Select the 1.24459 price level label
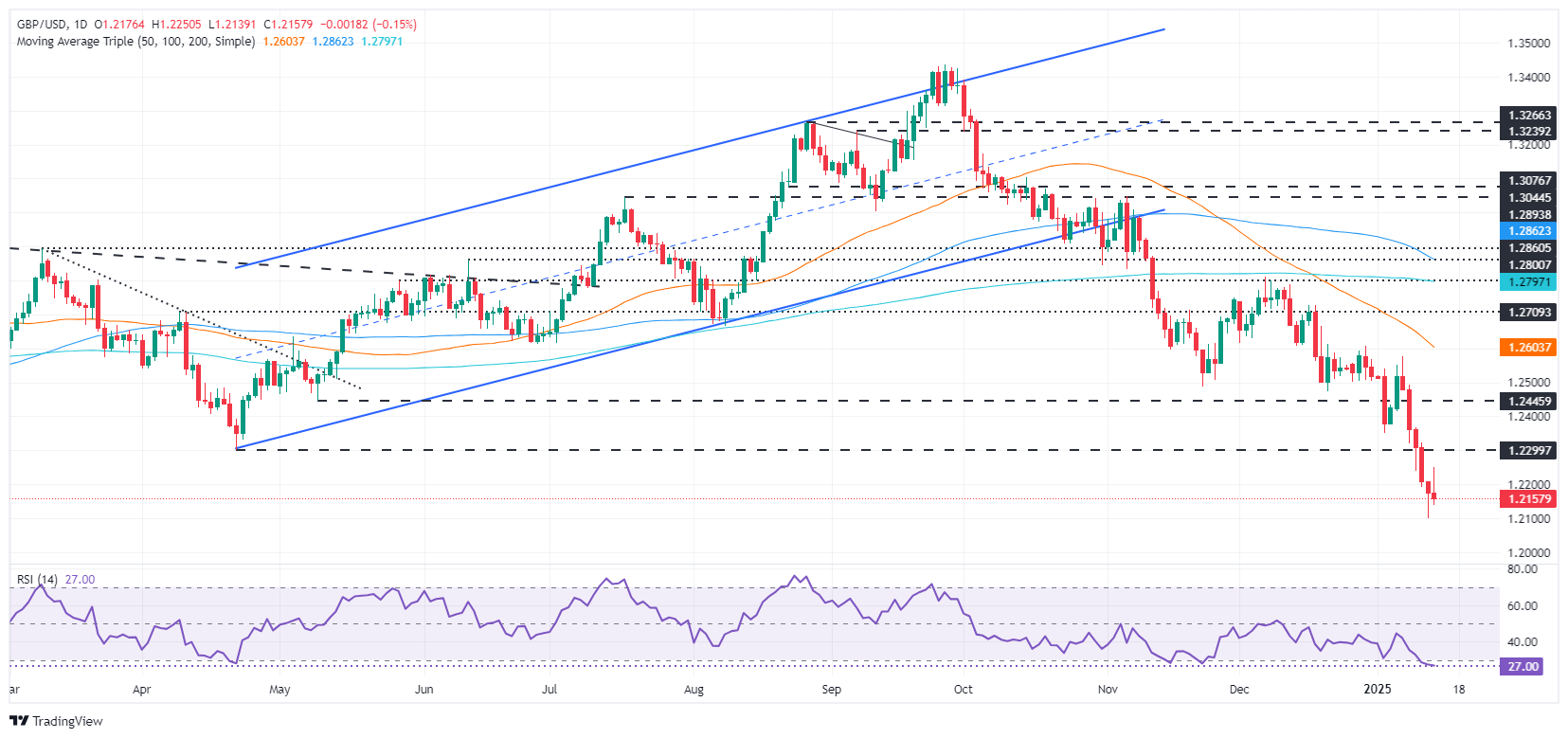1568x738 pixels. (1528, 401)
